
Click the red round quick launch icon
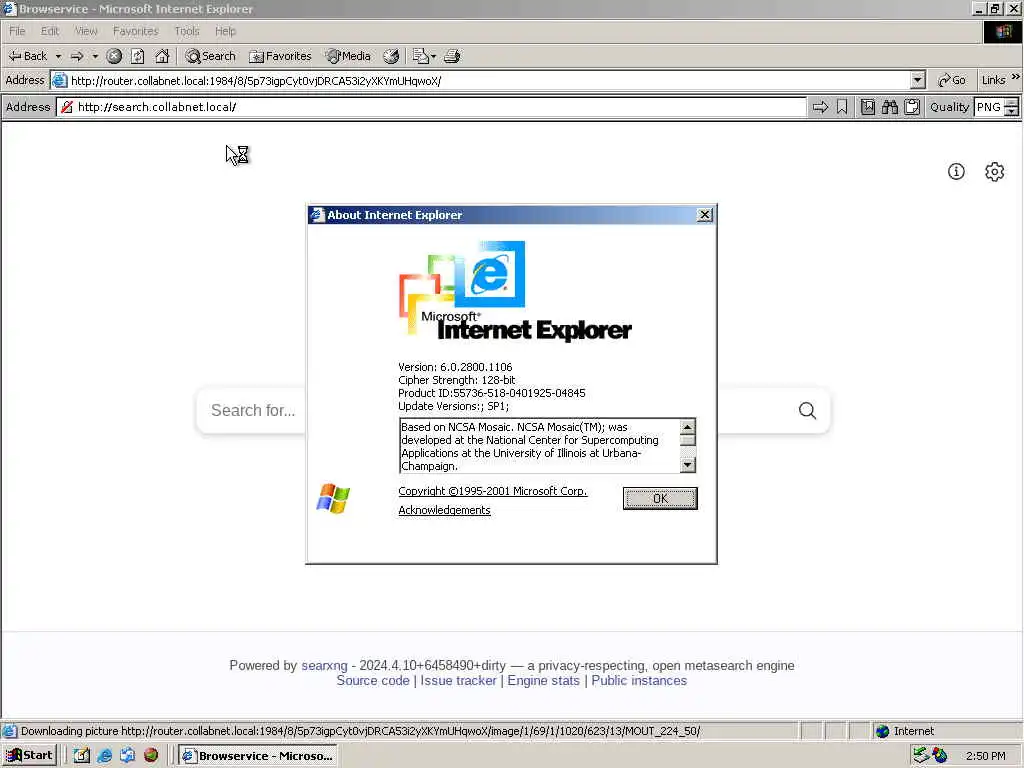151,755
